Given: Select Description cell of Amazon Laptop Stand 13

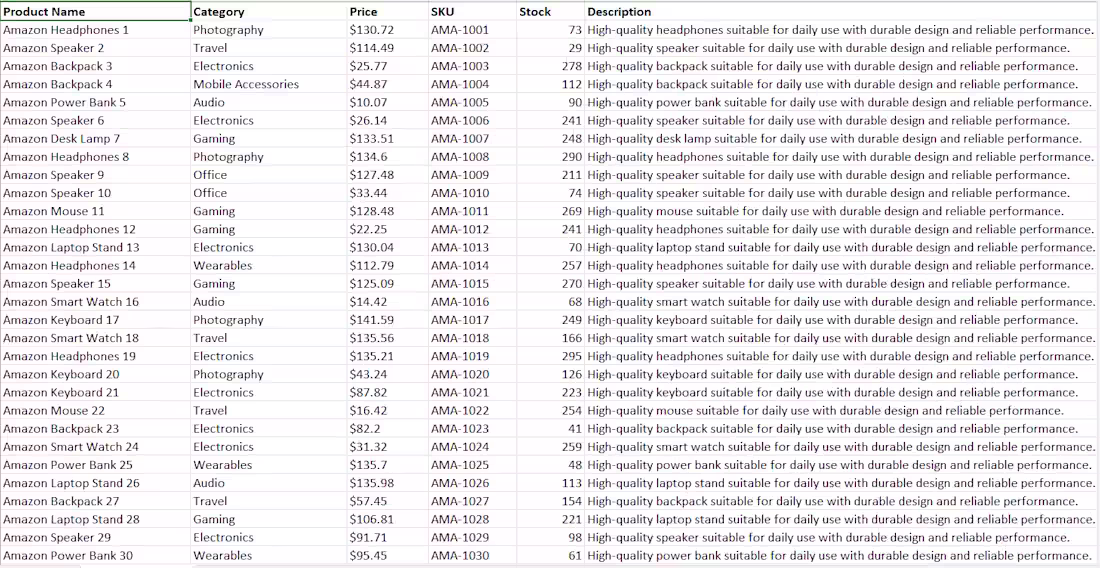Looking at the screenshot, I should coord(842,248).
